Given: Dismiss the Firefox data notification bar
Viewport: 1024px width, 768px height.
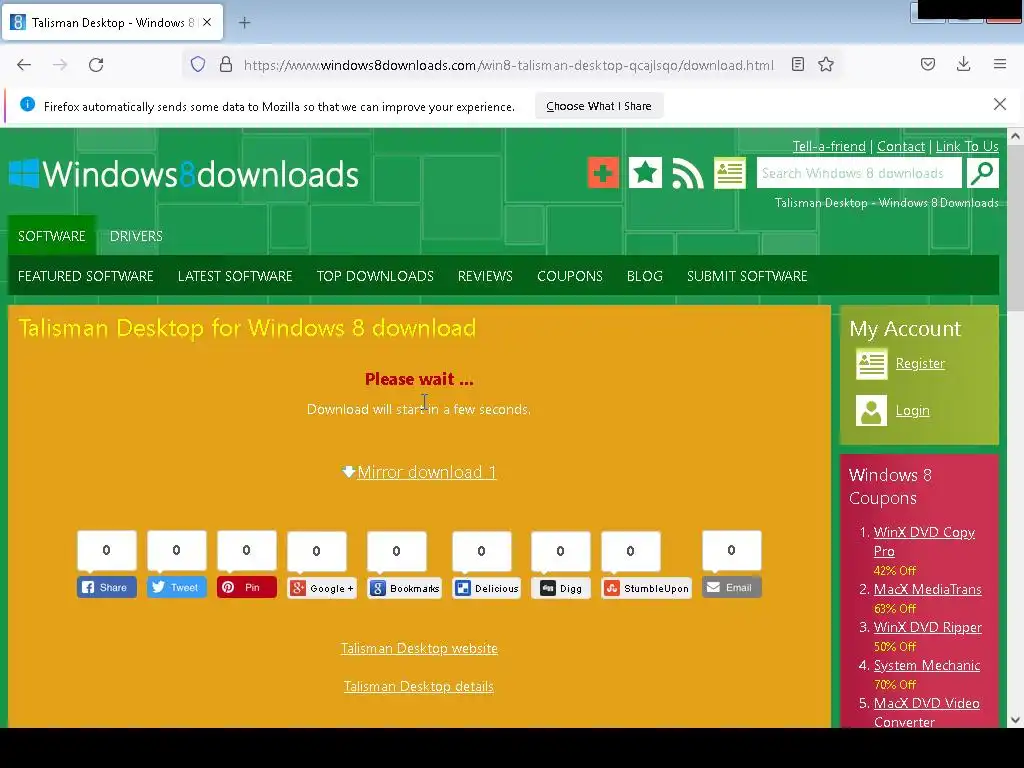Looking at the screenshot, I should (1000, 104).
